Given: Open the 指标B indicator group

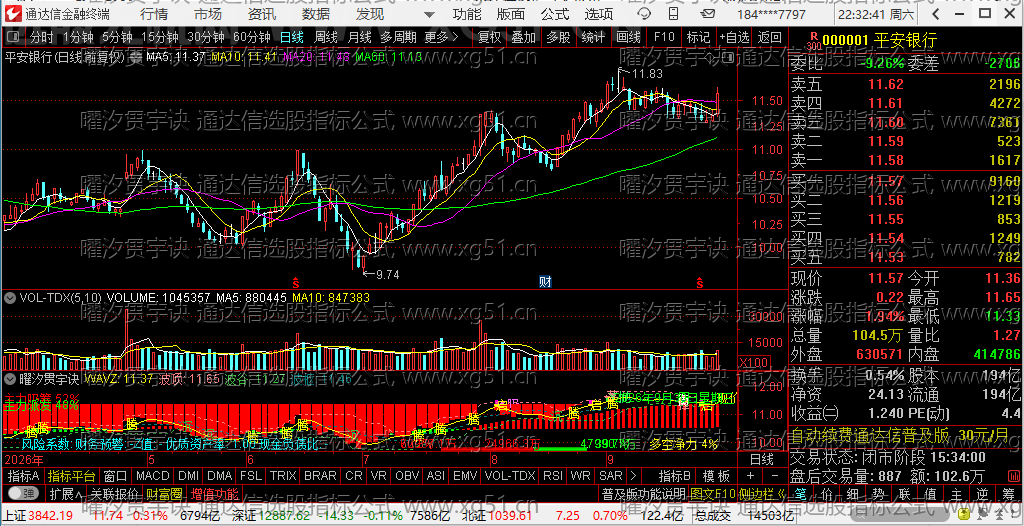Looking at the screenshot, I should (x=675, y=476).
